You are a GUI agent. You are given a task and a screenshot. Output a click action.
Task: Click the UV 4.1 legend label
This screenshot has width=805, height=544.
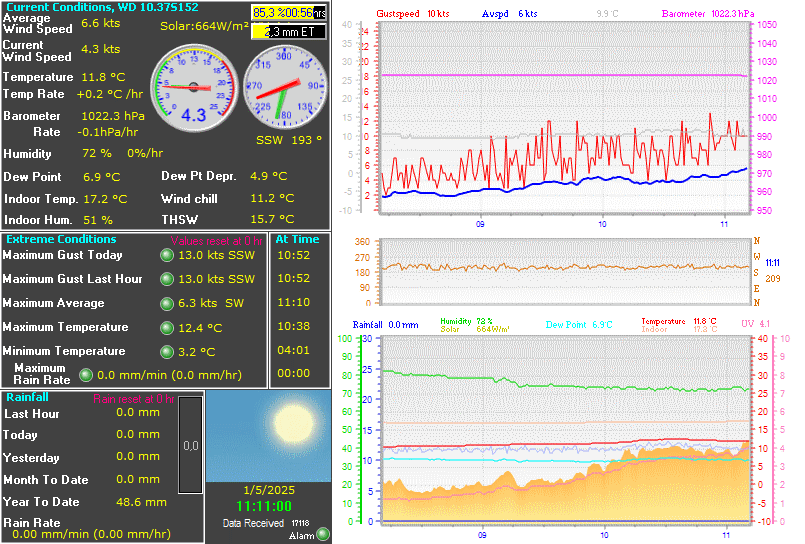(x=756, y=324)
